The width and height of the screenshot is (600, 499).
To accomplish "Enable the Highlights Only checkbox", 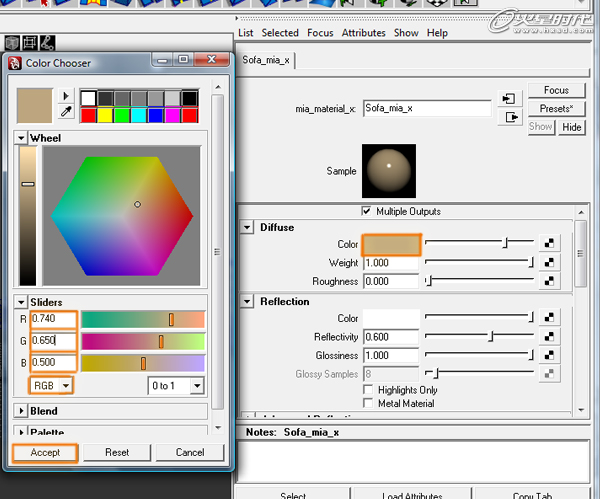I will point(368,390).
